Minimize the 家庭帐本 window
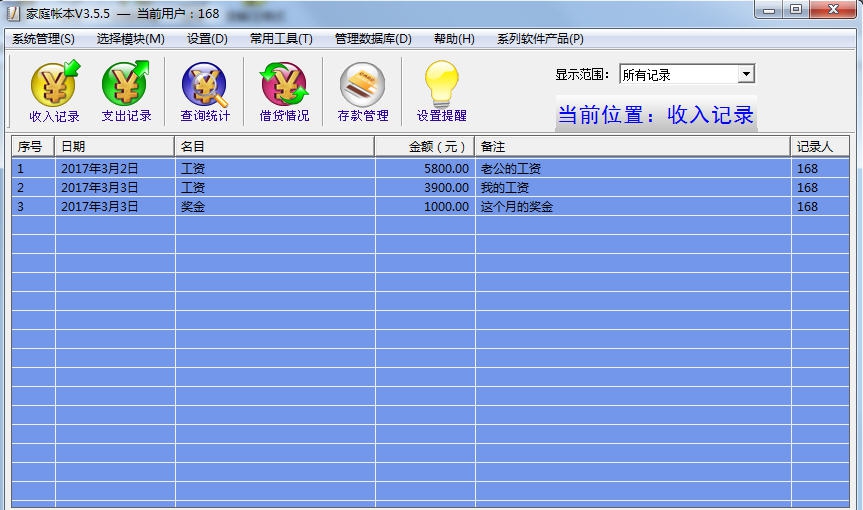The height and width of the screenshot is (510, 863). click(x=769, y=10)
